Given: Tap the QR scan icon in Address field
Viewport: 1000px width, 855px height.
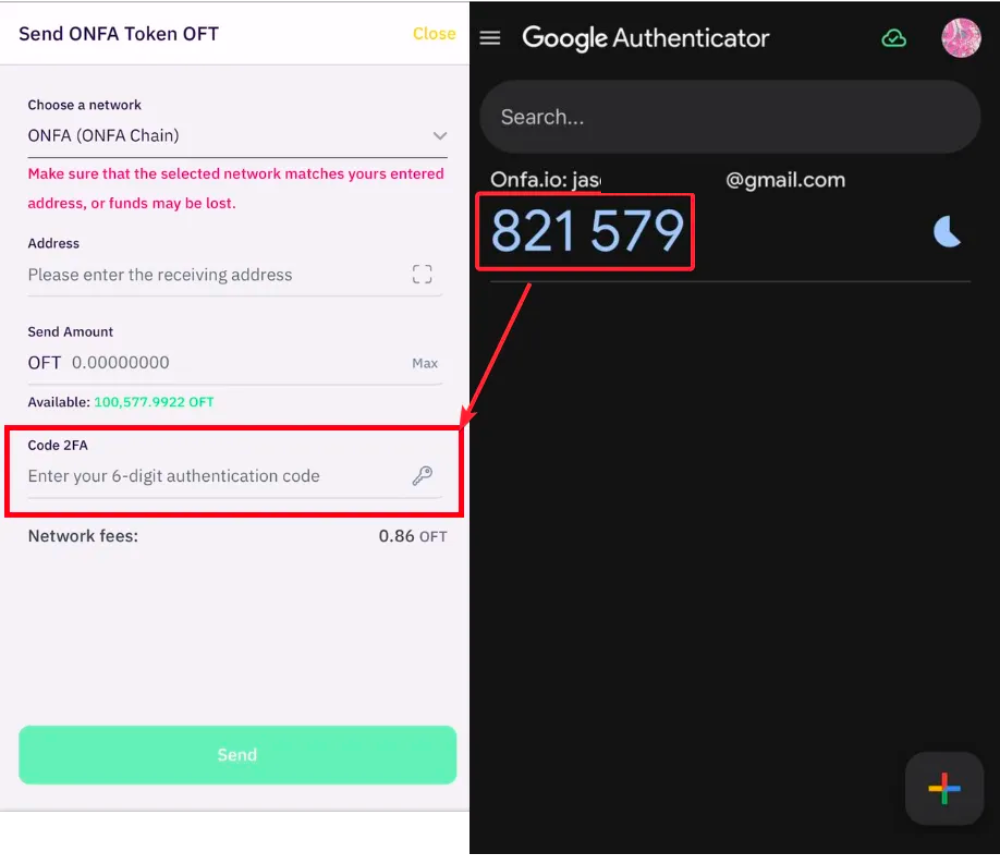Looking at the screenshot, I should [422, 275].
